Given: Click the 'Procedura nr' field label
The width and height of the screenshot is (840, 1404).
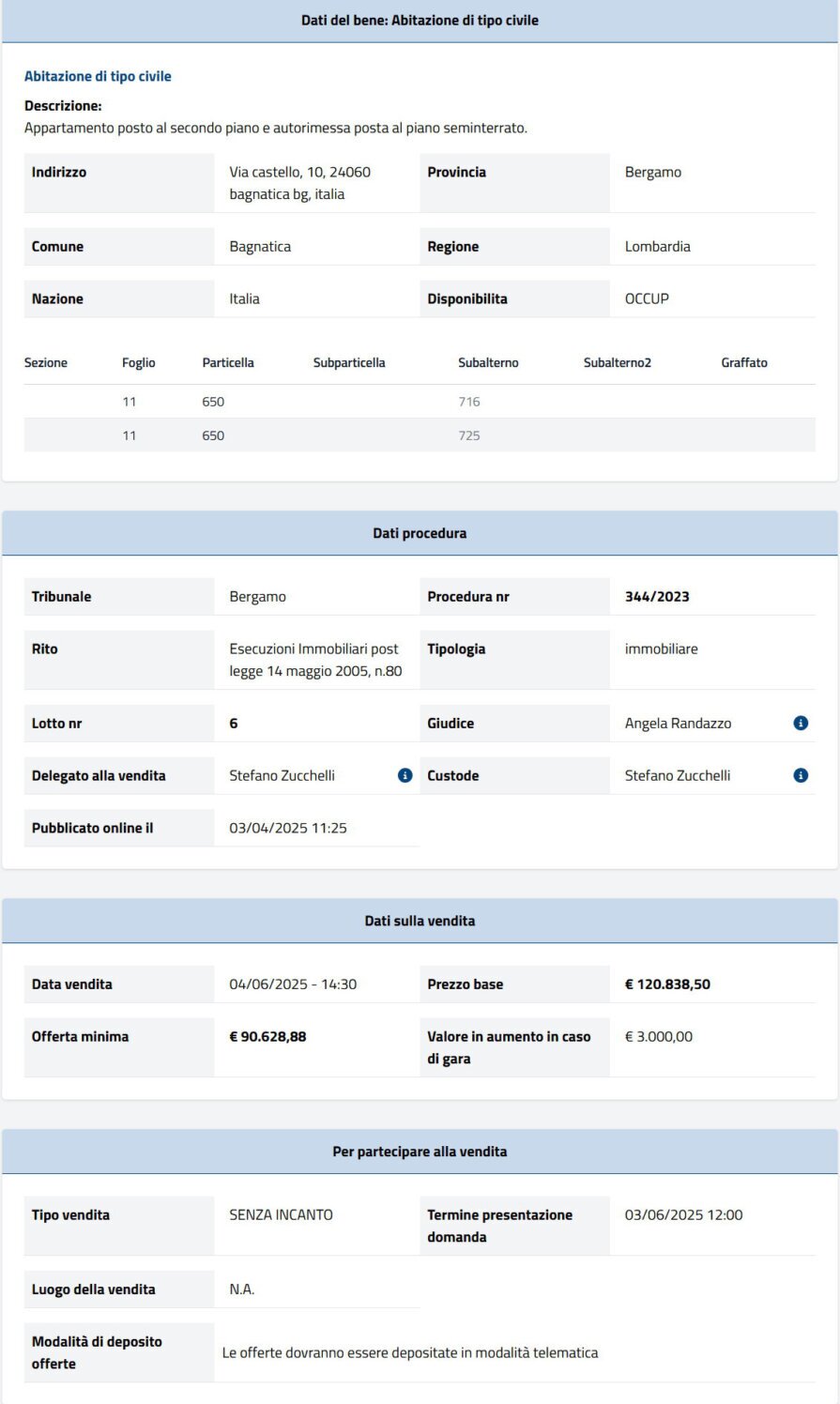Looking at the screenshot, I should 468,597.
